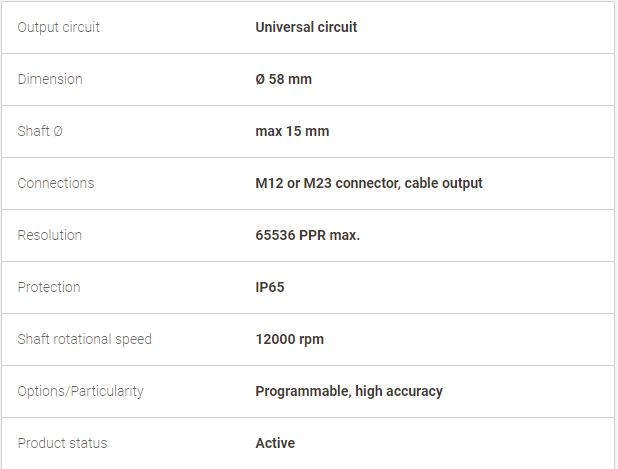618x469 pixels.
Task: Select the 'Dimension' row label
Action: pyautogui.click(x=50, y=79)
